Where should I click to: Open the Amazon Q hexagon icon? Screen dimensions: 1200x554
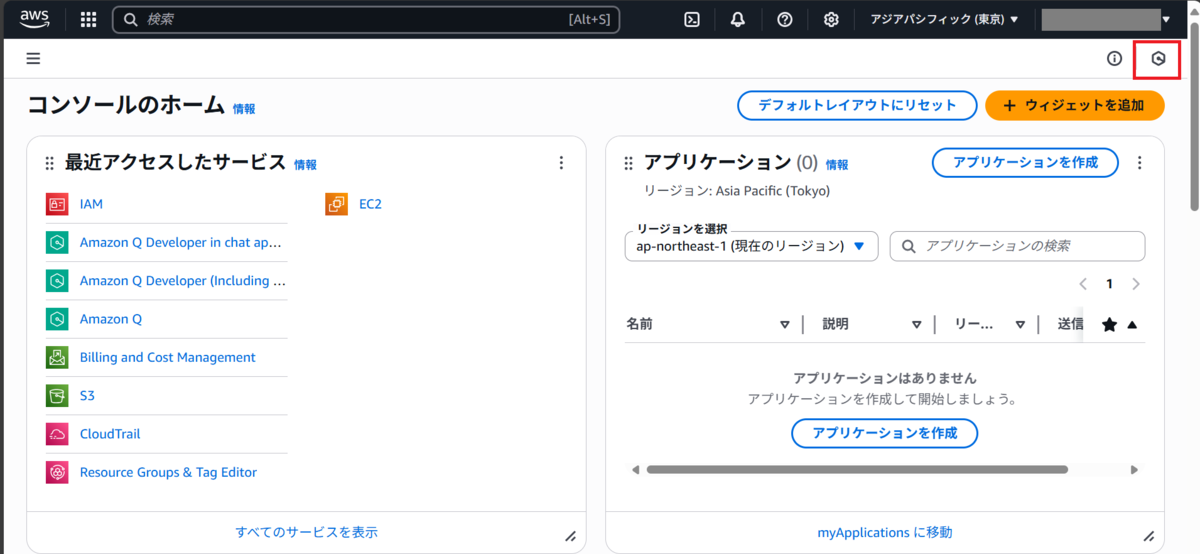[1158, 59]
